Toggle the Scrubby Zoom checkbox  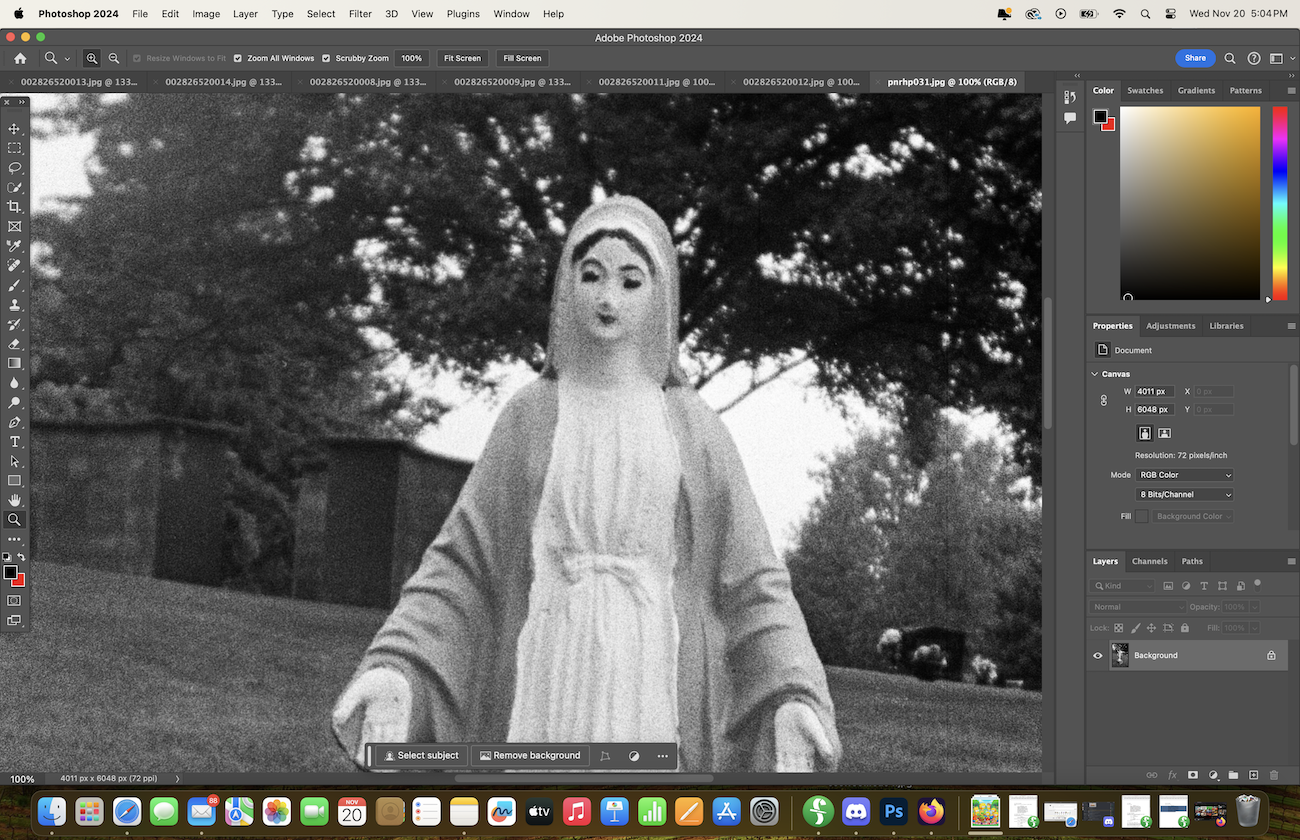coord(326,58)
